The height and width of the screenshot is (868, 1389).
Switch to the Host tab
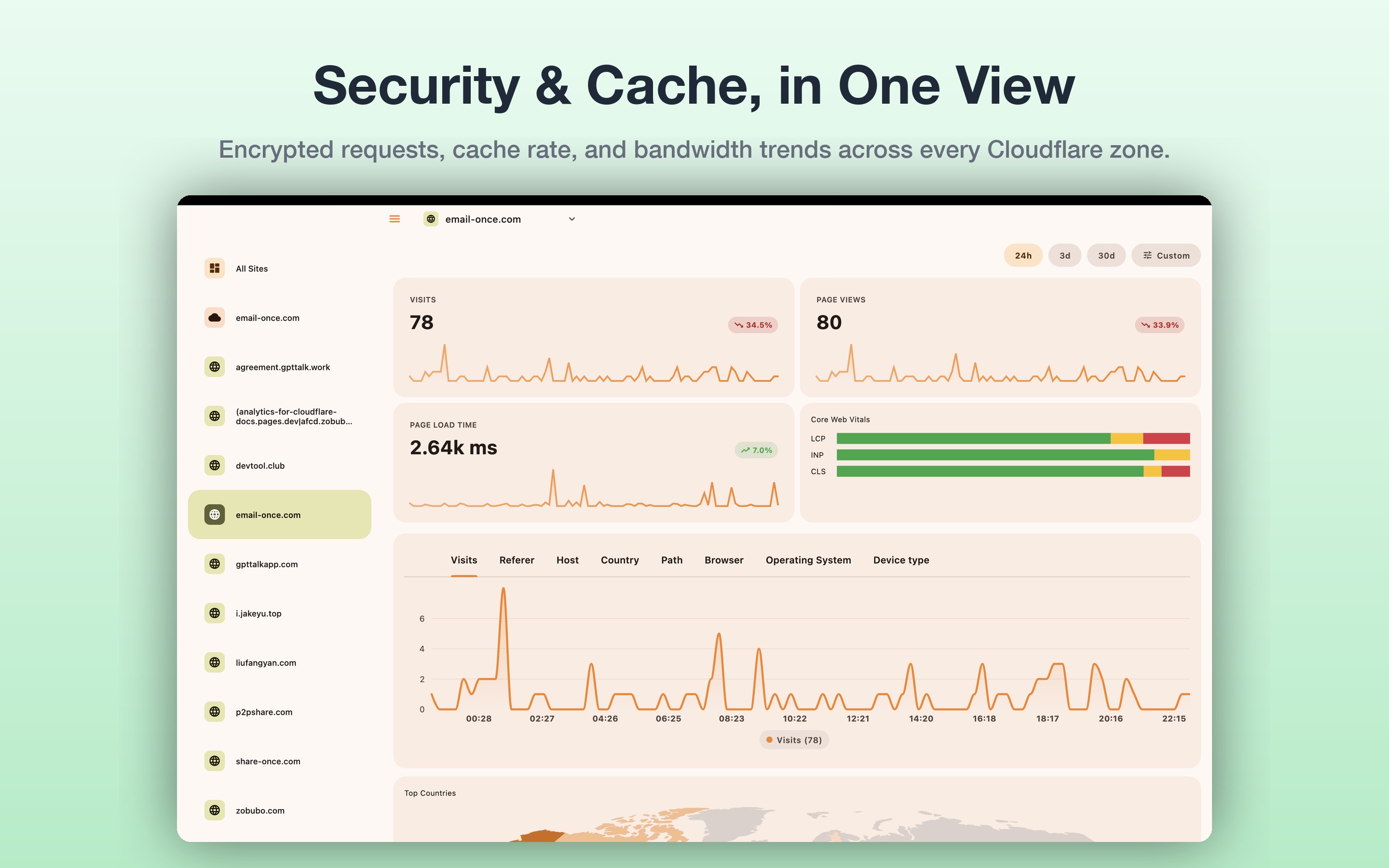pyautogui.click(x=567, y=560)
